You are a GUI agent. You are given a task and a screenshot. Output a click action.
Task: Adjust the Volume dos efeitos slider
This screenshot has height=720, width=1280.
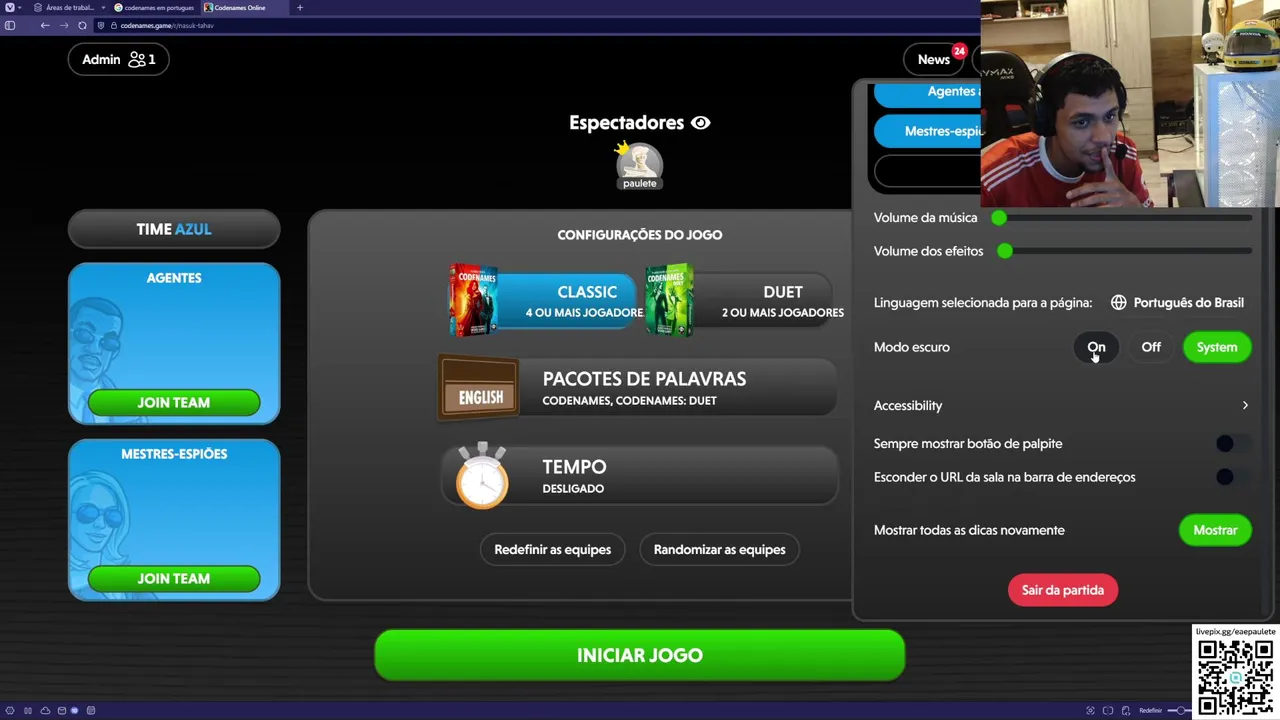point(1124,251)
